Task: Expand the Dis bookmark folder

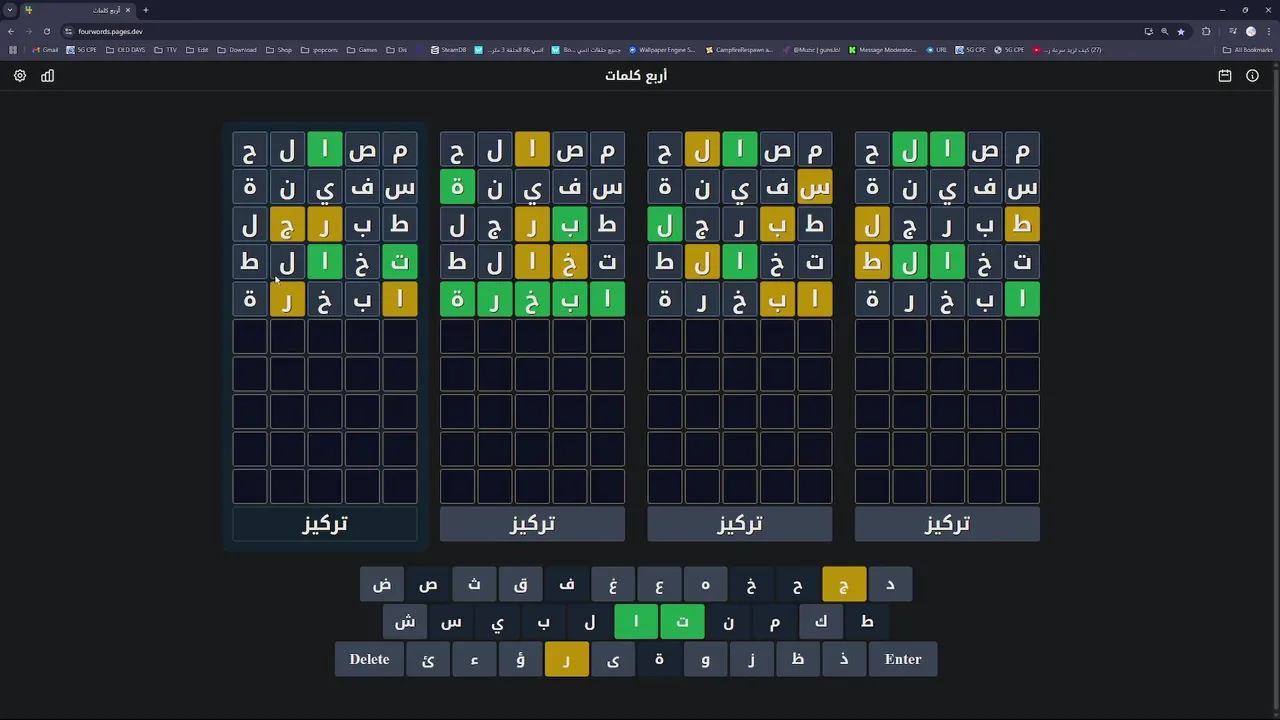Action: click(397, 50)
